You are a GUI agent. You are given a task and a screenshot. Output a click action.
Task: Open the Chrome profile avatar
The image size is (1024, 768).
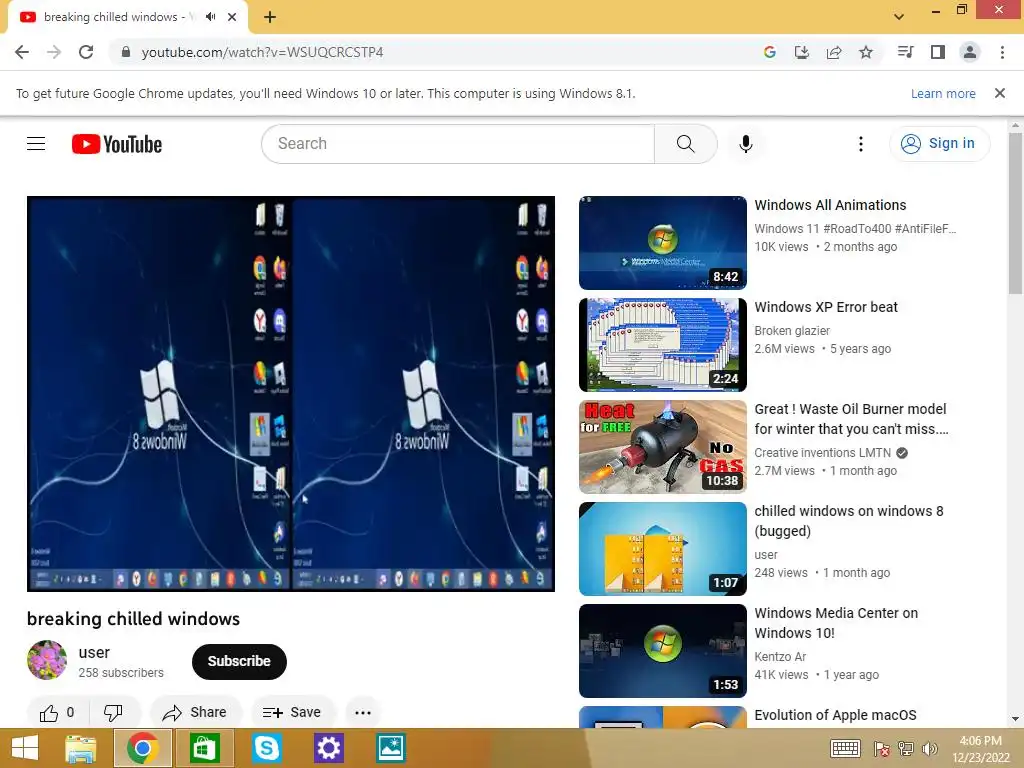pos(969,52)
